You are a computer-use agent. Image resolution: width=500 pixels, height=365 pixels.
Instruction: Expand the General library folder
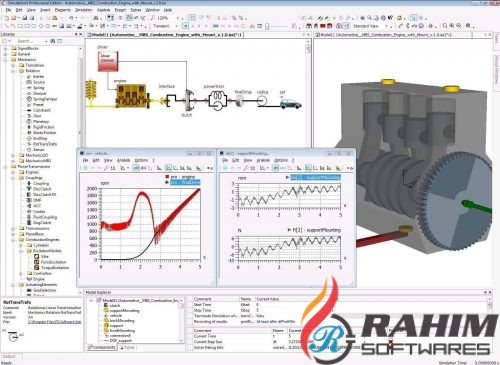pos(6,54)
